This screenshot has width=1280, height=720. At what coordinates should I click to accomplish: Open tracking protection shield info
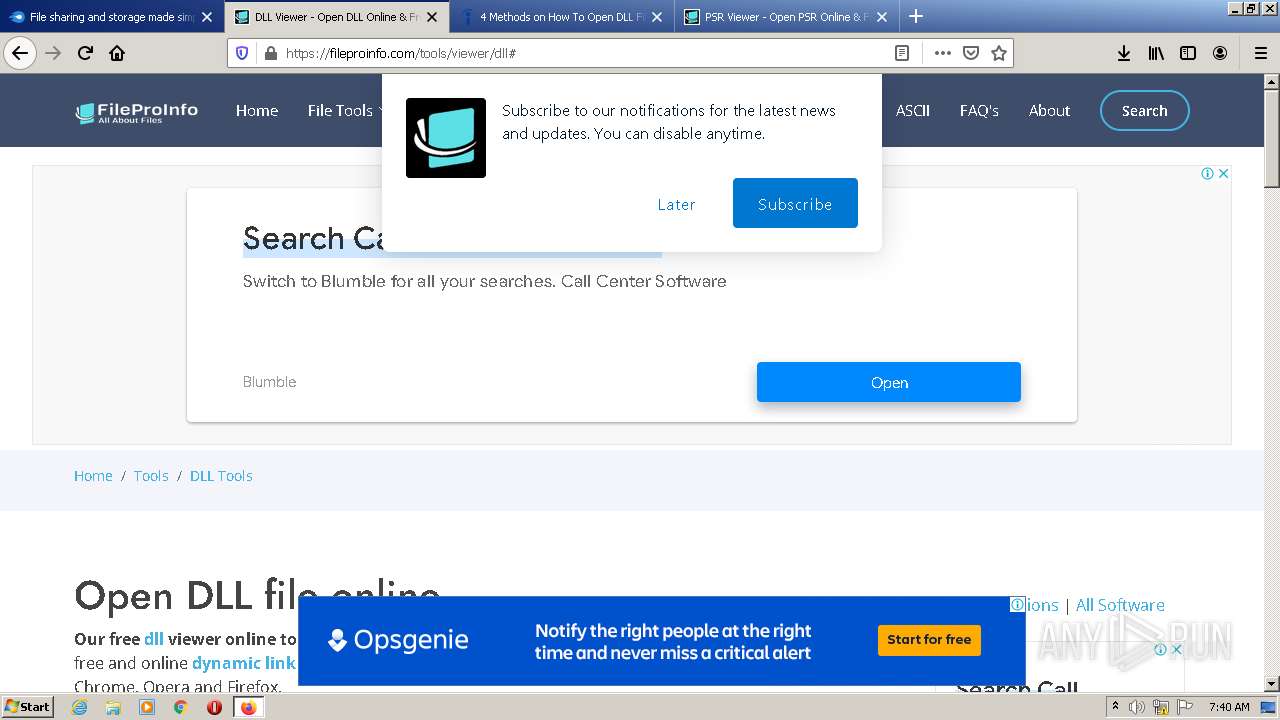tap(242, 53)
